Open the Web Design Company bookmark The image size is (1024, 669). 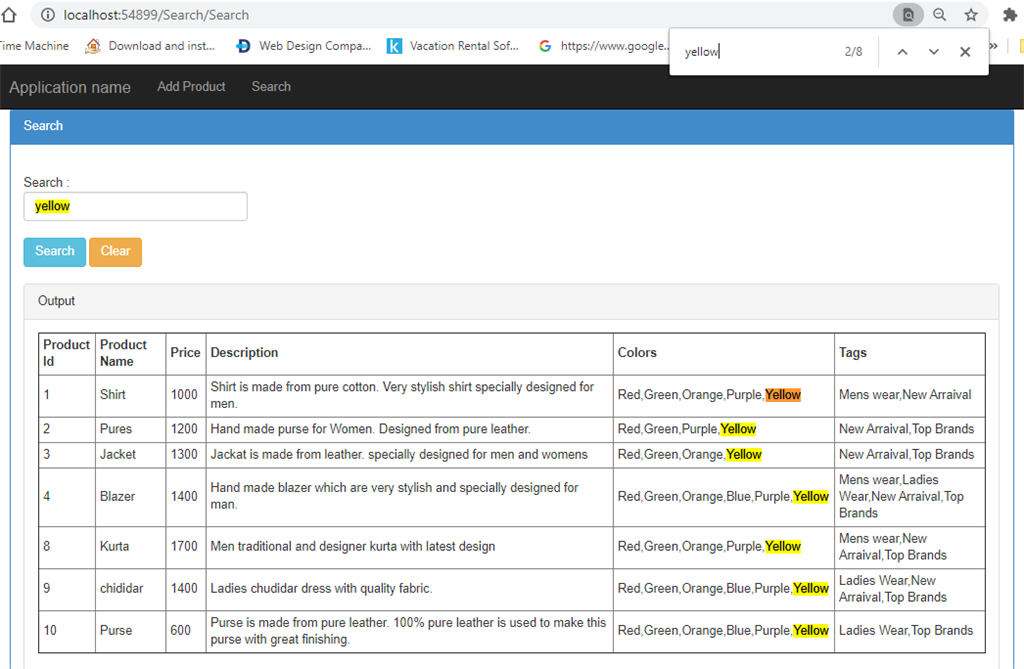(304, 46)
